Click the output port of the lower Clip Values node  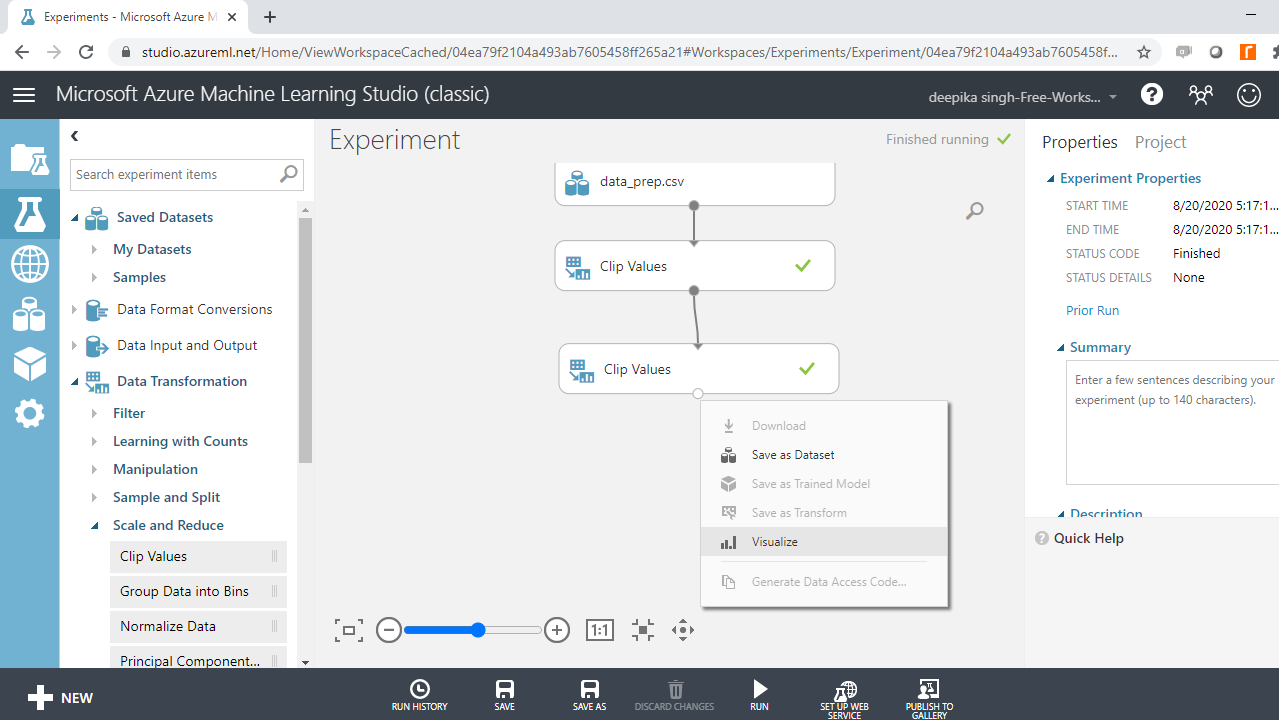click(x=698, y=394)
